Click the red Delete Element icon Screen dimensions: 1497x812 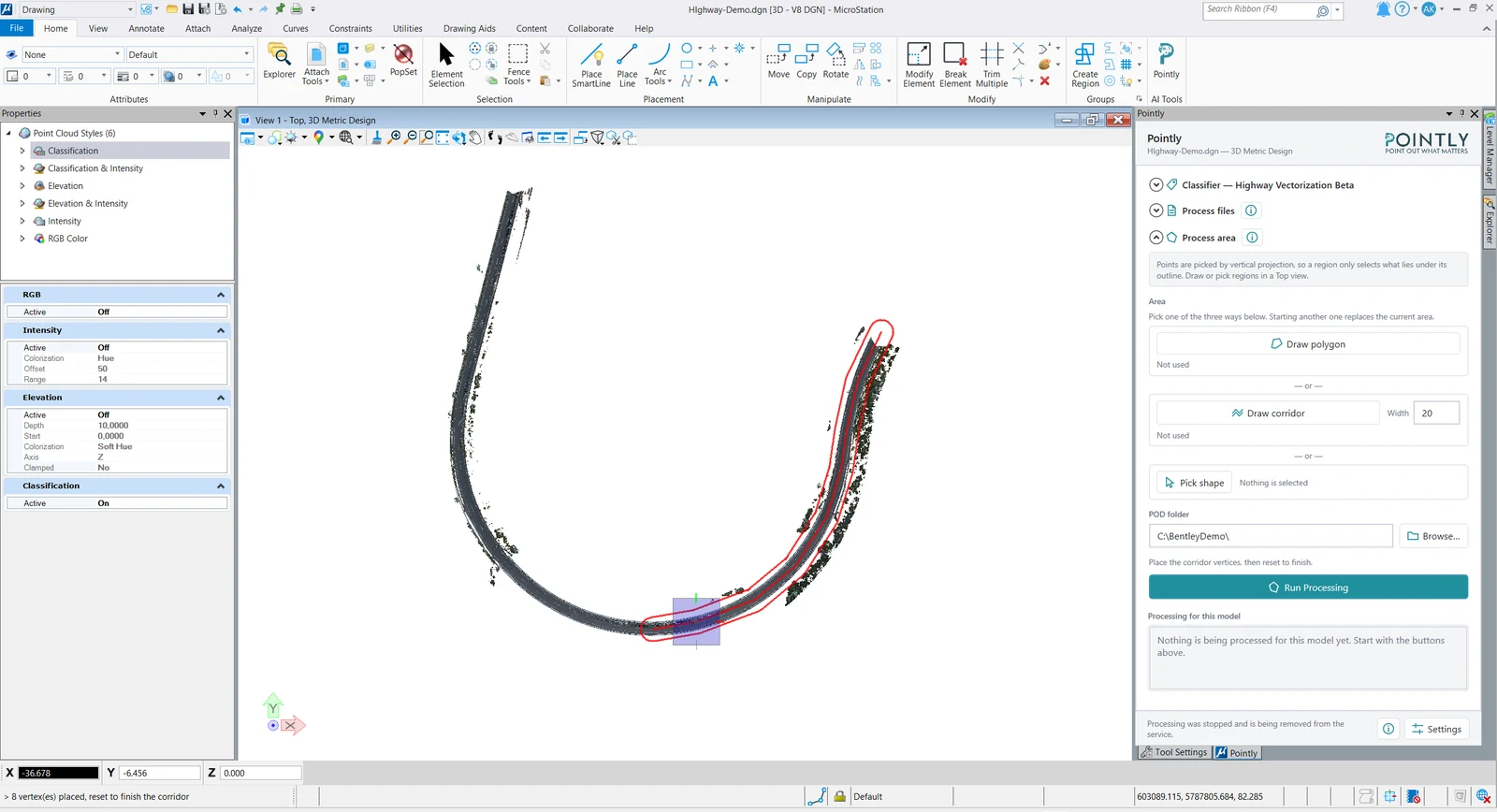tap(1045, 81)
